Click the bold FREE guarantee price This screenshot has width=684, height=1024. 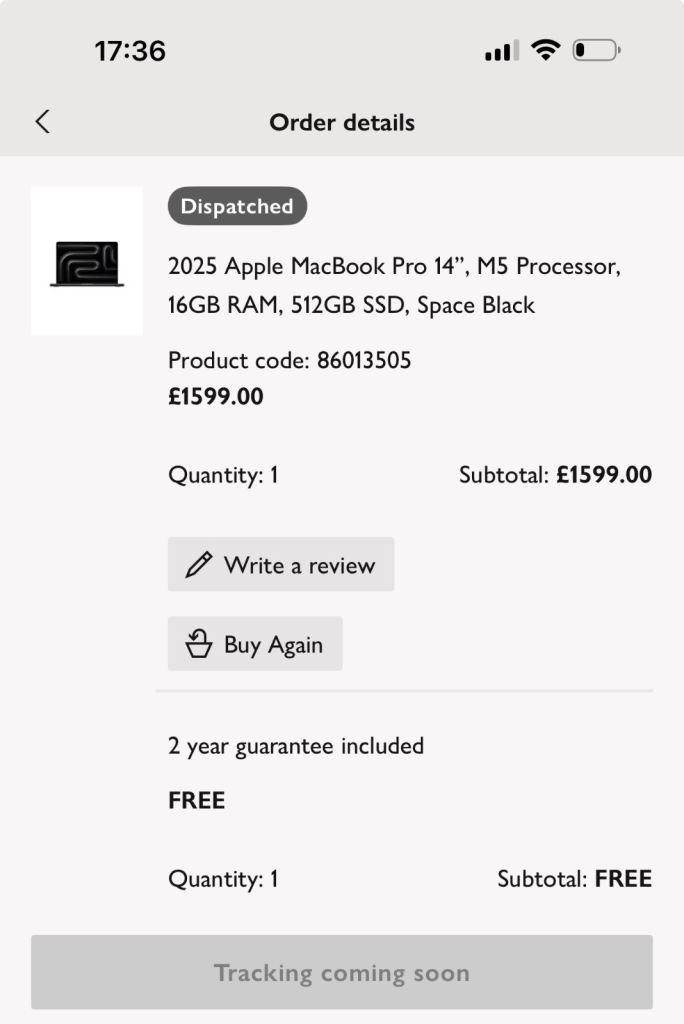[x=197, y=800]
